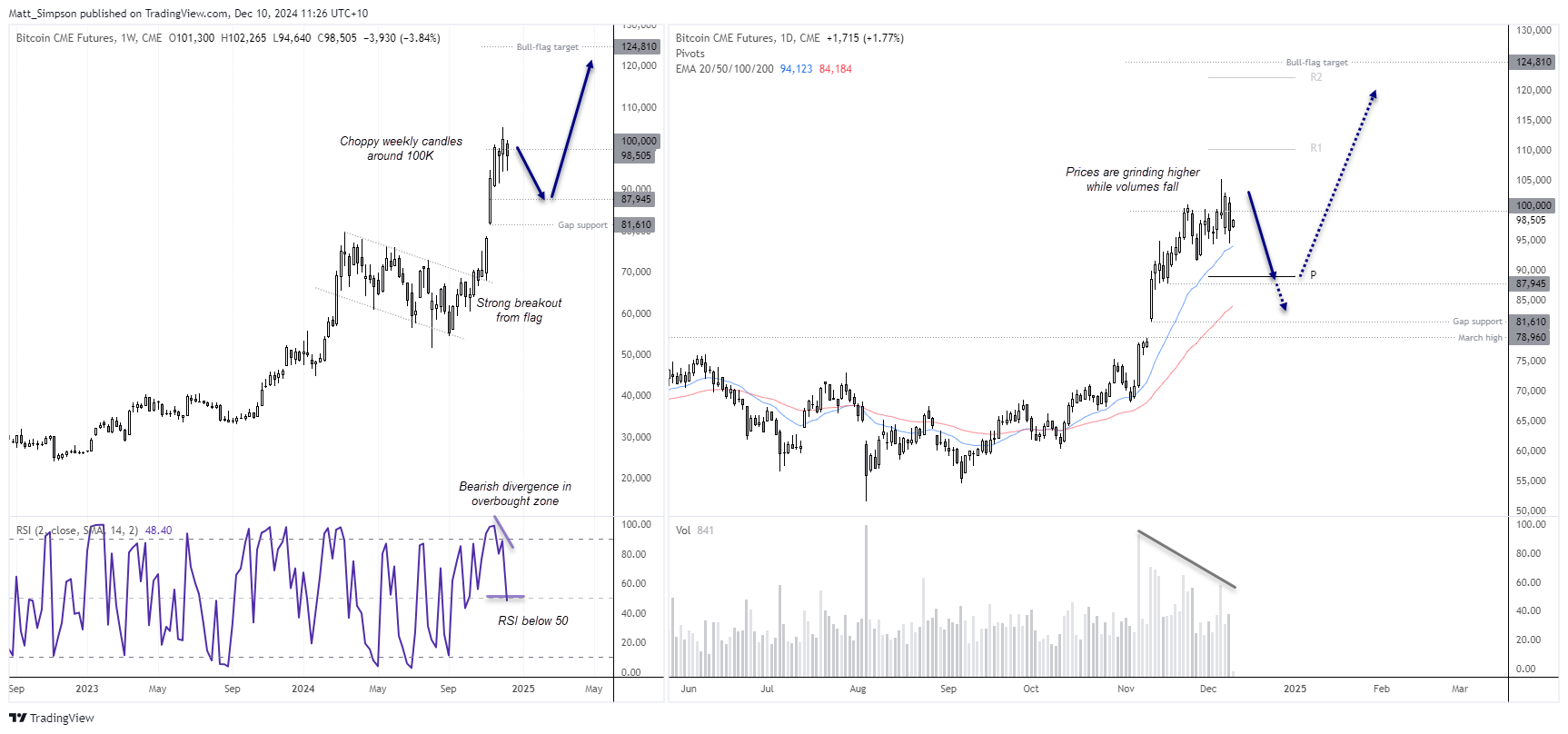Click the 81,610 gap support label on weekly chart
The width and height of the screenshot is (1568, 734).
[636, 224]
